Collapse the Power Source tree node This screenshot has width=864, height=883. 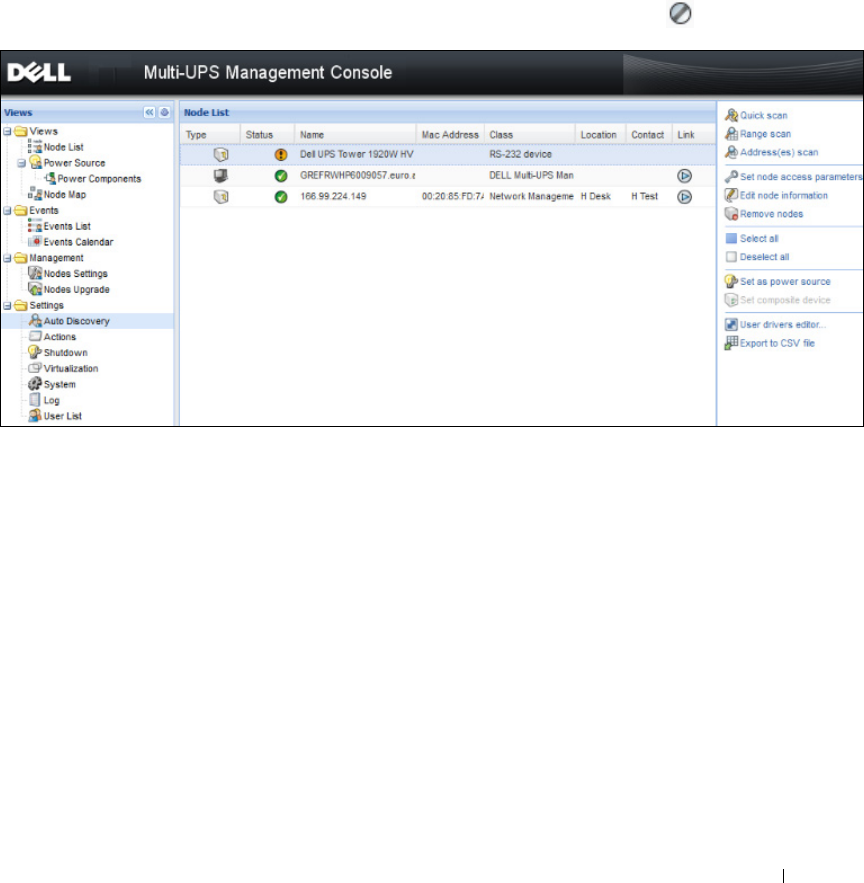(x=21, y=163)
